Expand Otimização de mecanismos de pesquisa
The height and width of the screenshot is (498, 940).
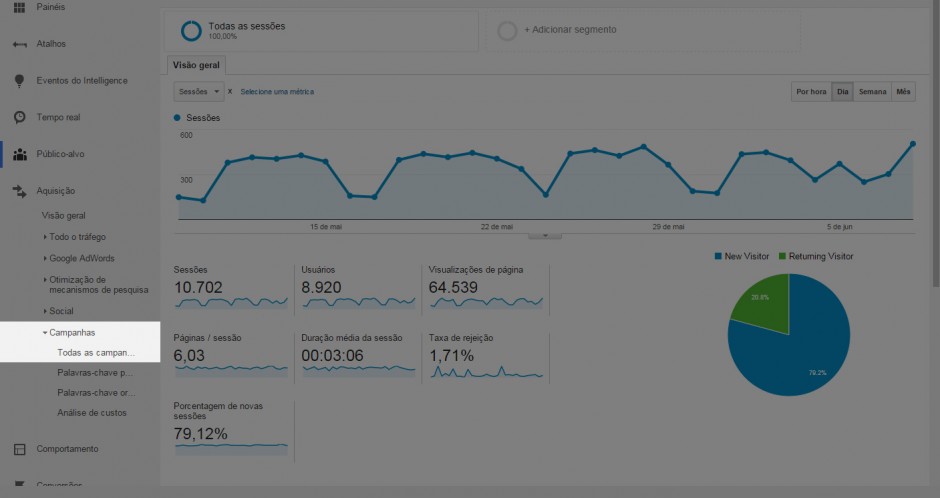click(x=45, y=280)
